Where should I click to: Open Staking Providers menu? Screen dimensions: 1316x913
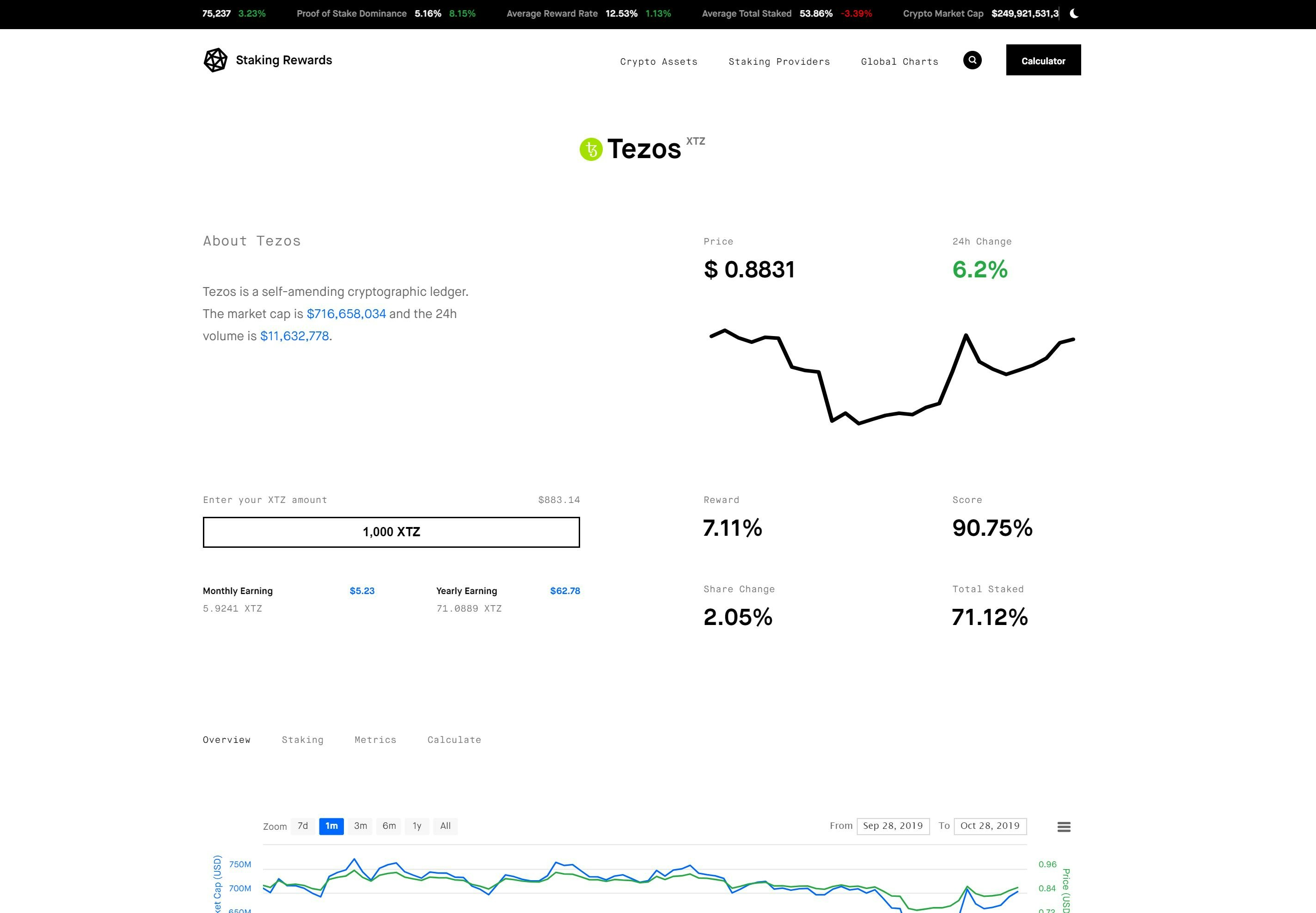tap(778, 62)
